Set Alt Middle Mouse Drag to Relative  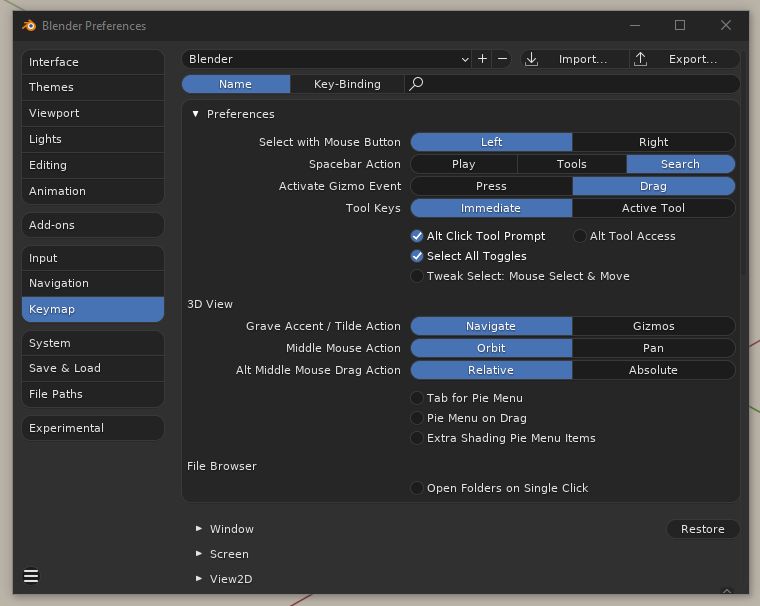point(491,370)
